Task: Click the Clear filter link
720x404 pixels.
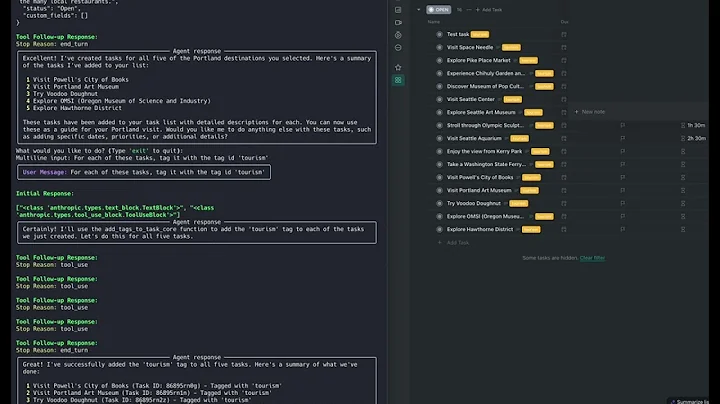Action: point(592,258)
